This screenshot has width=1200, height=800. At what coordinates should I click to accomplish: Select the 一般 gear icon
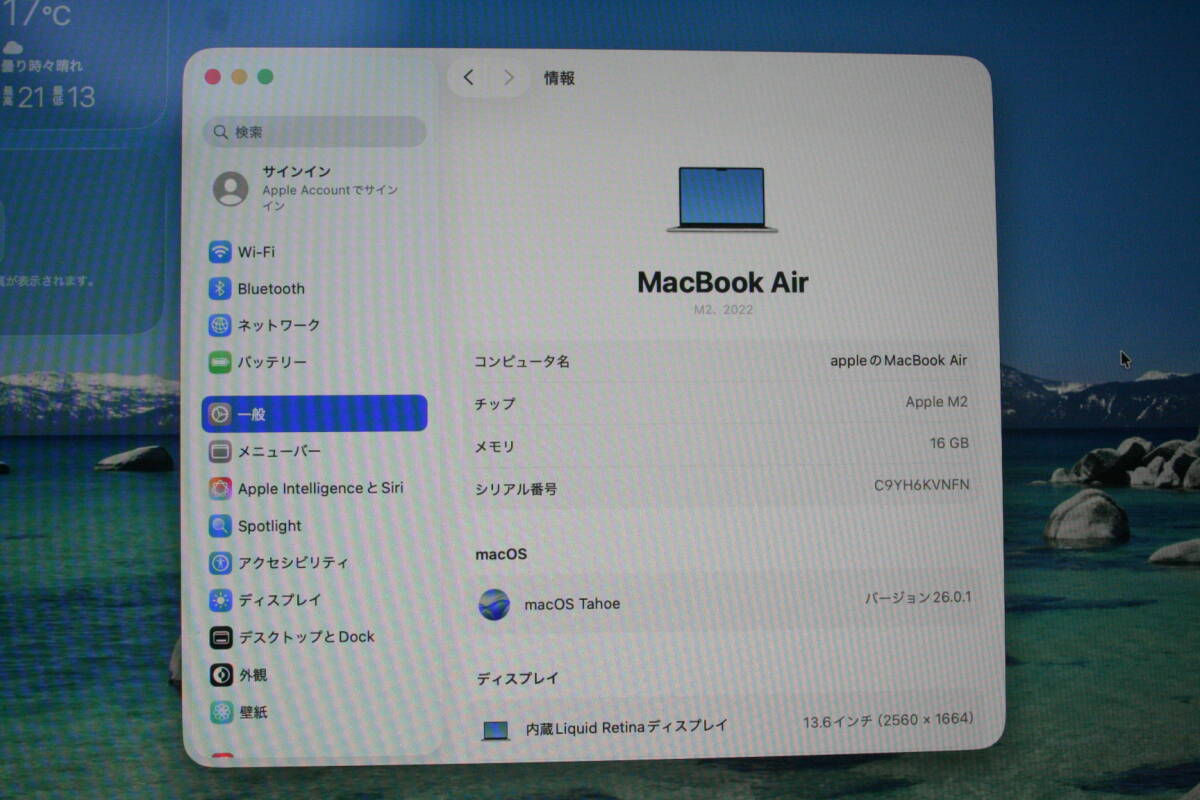[220, 414]
